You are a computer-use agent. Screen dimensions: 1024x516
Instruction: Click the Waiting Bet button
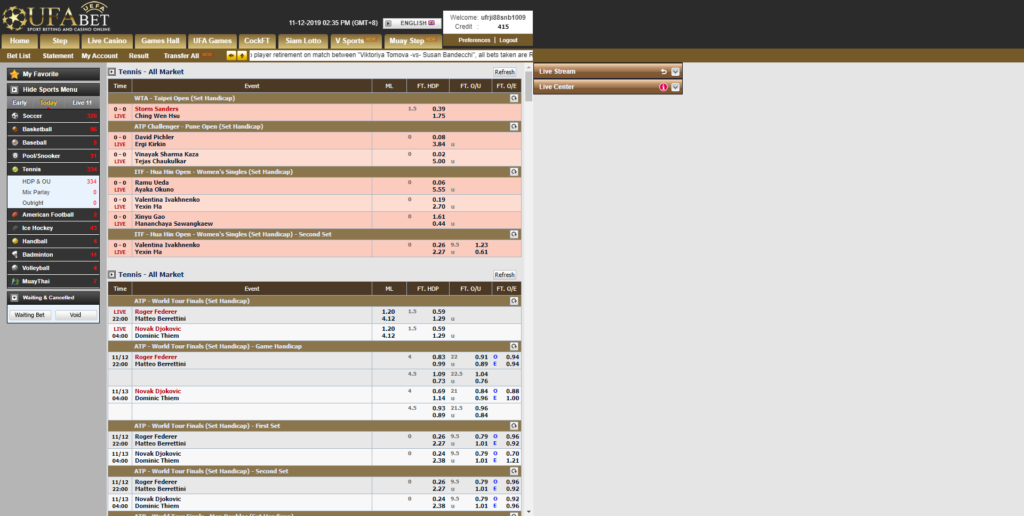click(x=30, y=315)
